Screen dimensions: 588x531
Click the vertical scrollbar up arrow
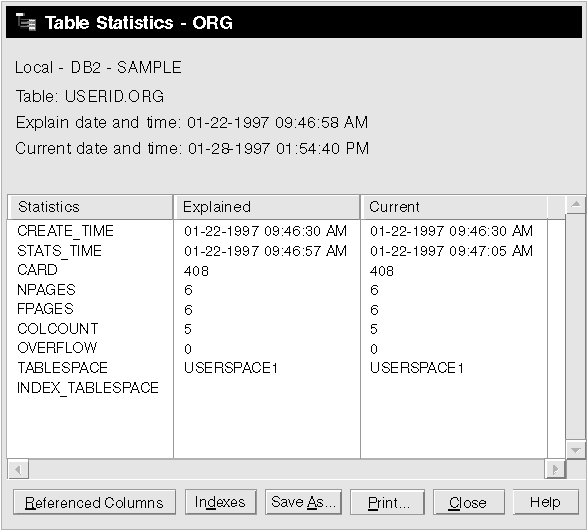[x=576, y=204]
